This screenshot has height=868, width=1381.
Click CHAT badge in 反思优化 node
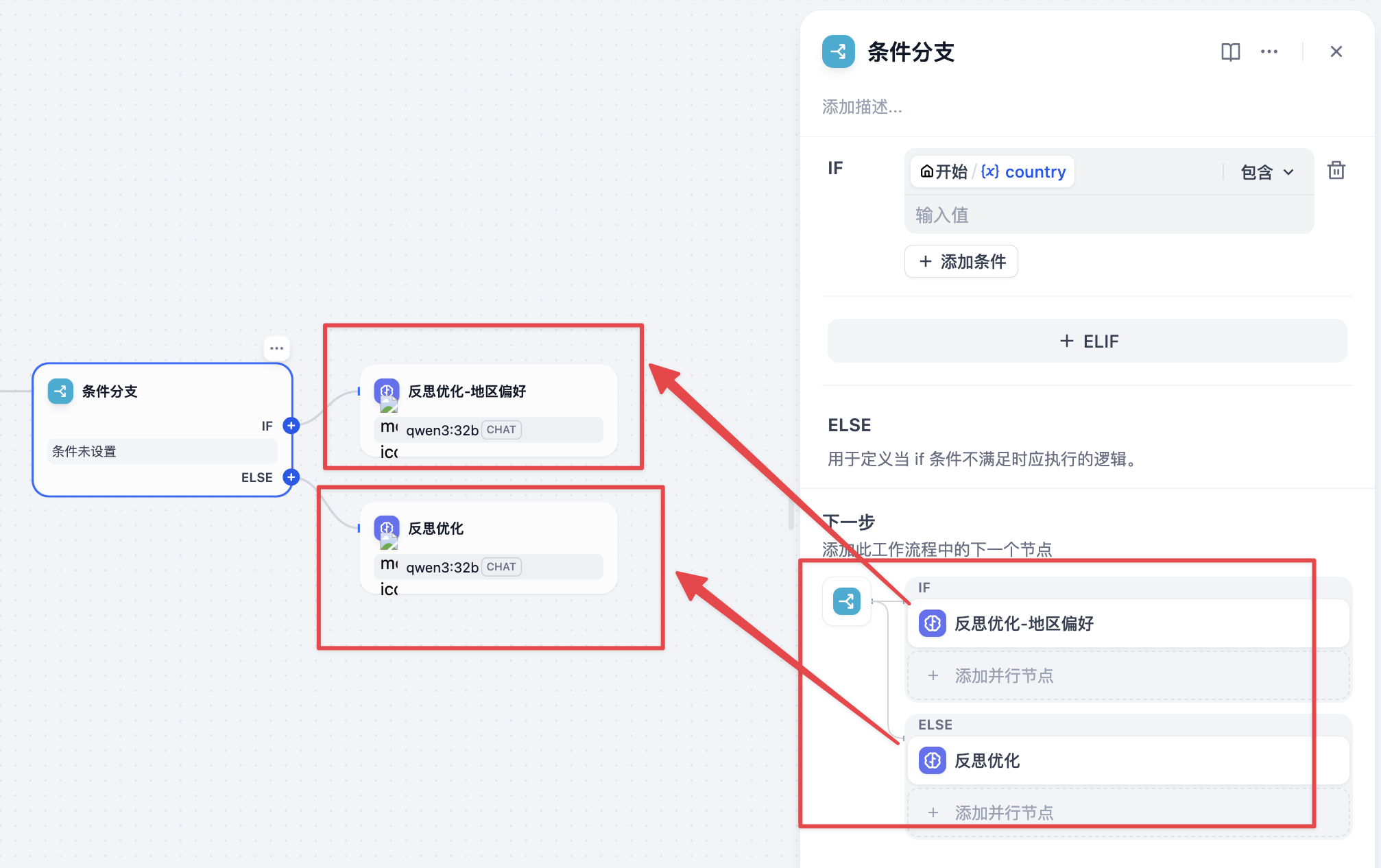(x=501, y=567)
